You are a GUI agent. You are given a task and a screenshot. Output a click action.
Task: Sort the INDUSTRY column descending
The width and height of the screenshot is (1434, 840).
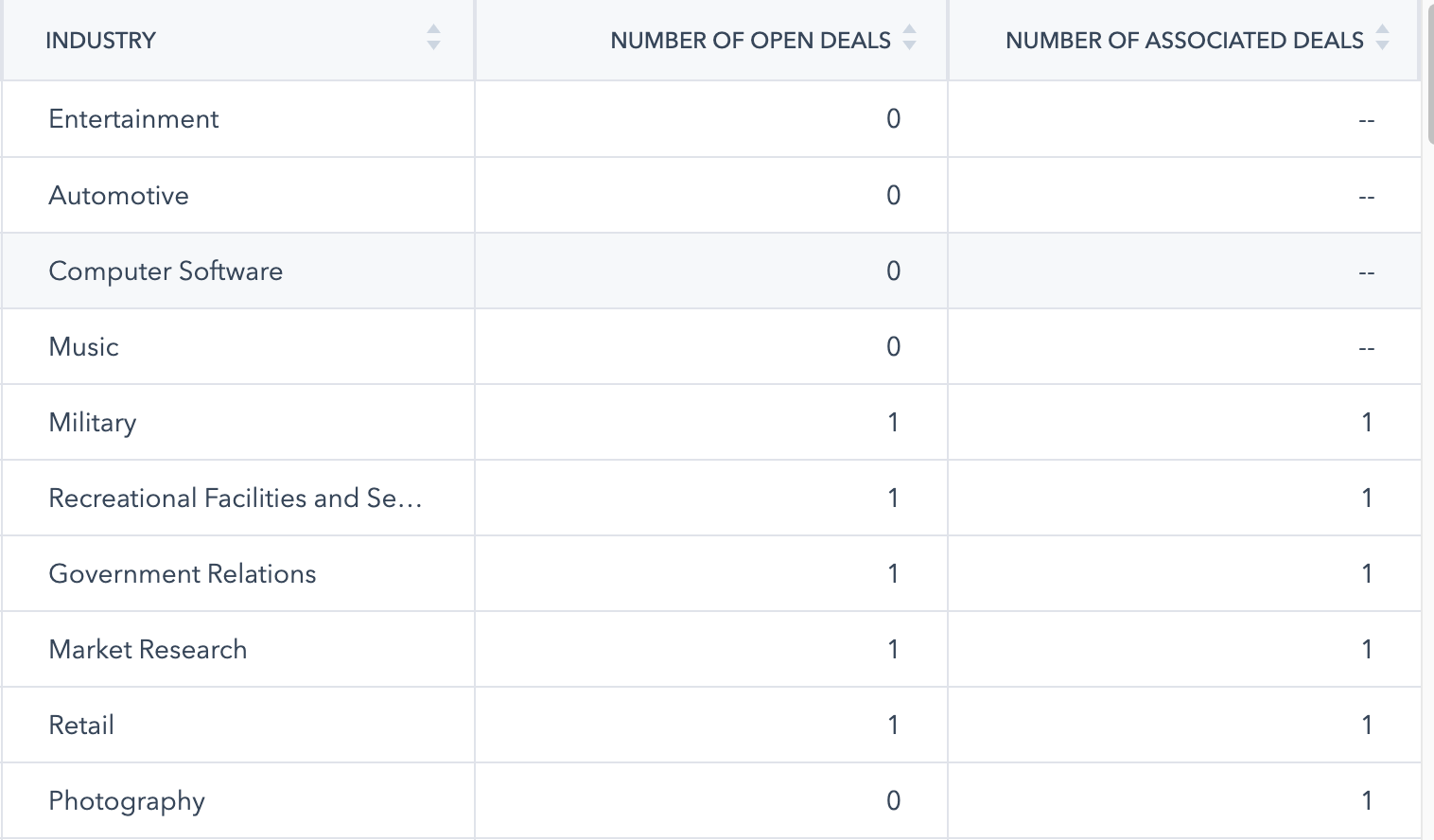click(432, 45)
